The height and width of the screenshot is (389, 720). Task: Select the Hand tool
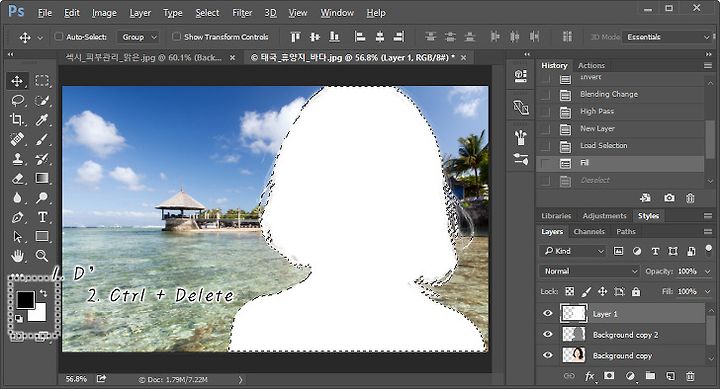(17, 256)
